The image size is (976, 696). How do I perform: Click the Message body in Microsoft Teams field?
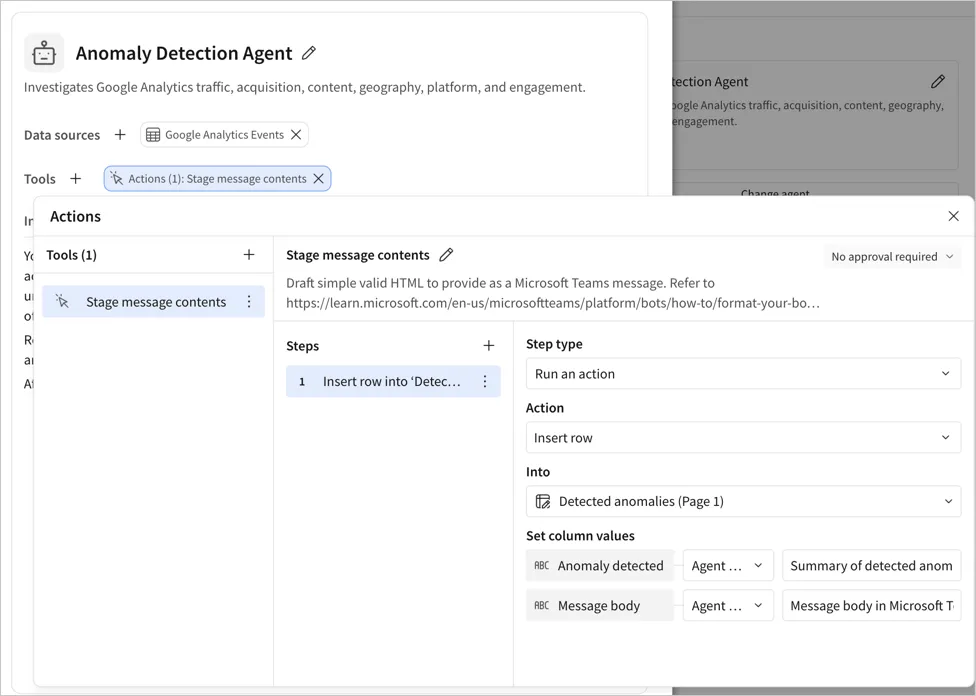tap(871, 606)
